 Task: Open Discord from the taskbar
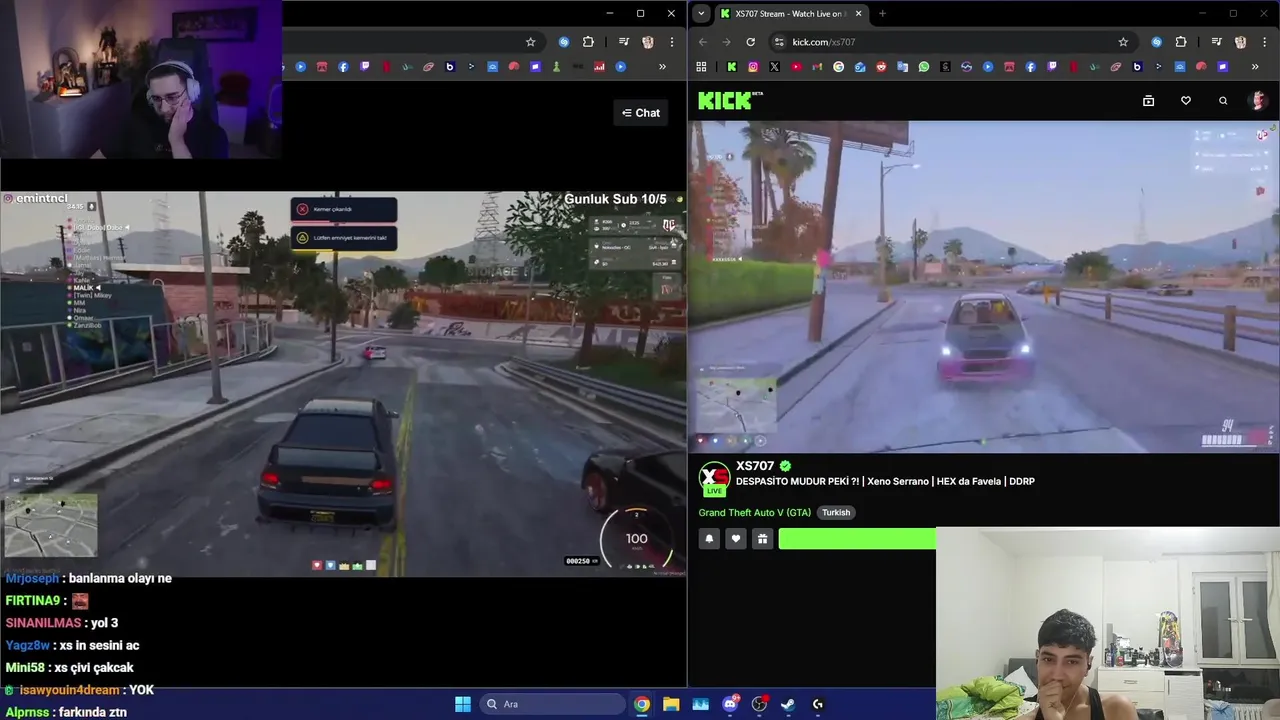pyautogui.click(x=730, y=704)
